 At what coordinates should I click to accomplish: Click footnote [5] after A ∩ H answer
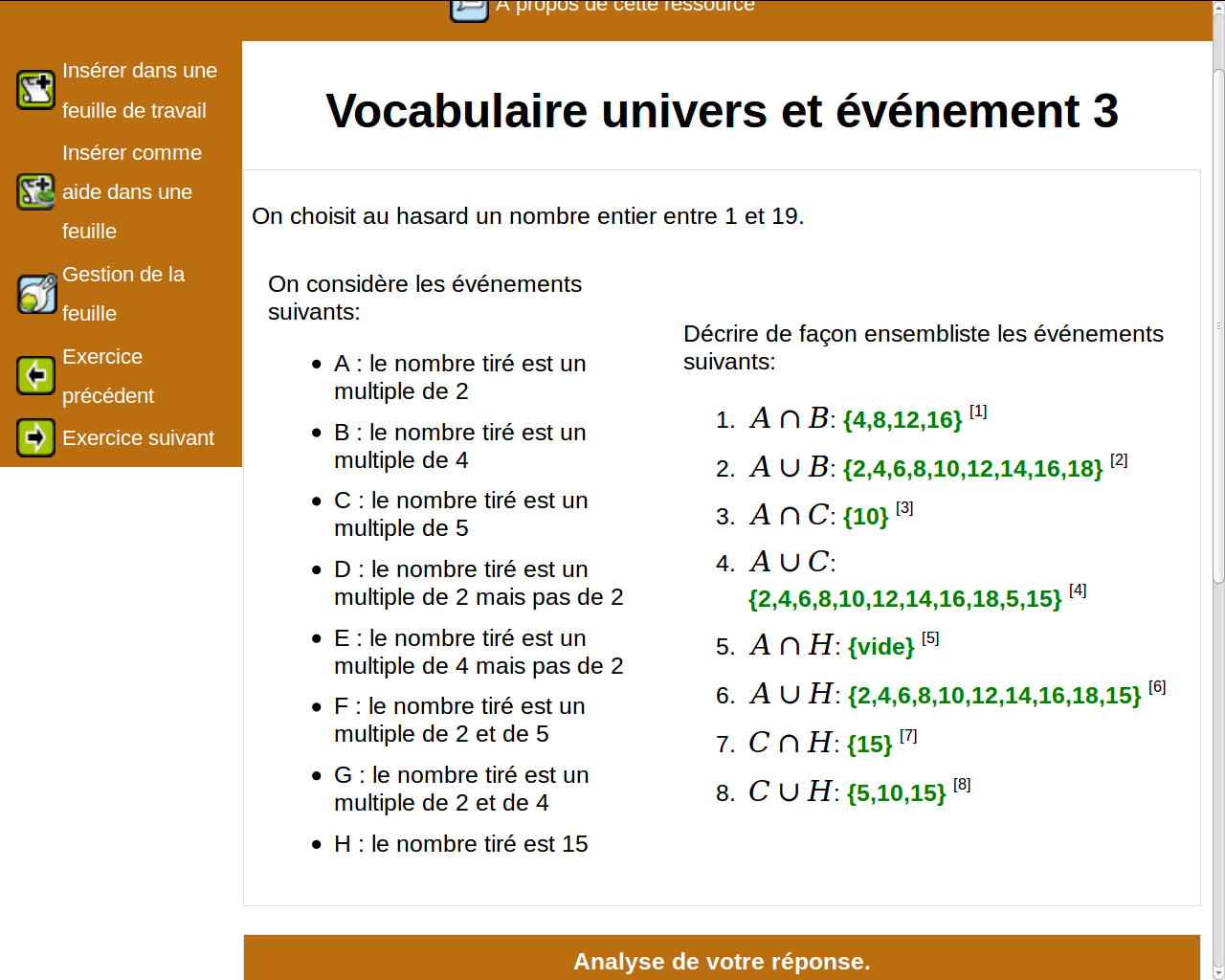tap(930, 637)
